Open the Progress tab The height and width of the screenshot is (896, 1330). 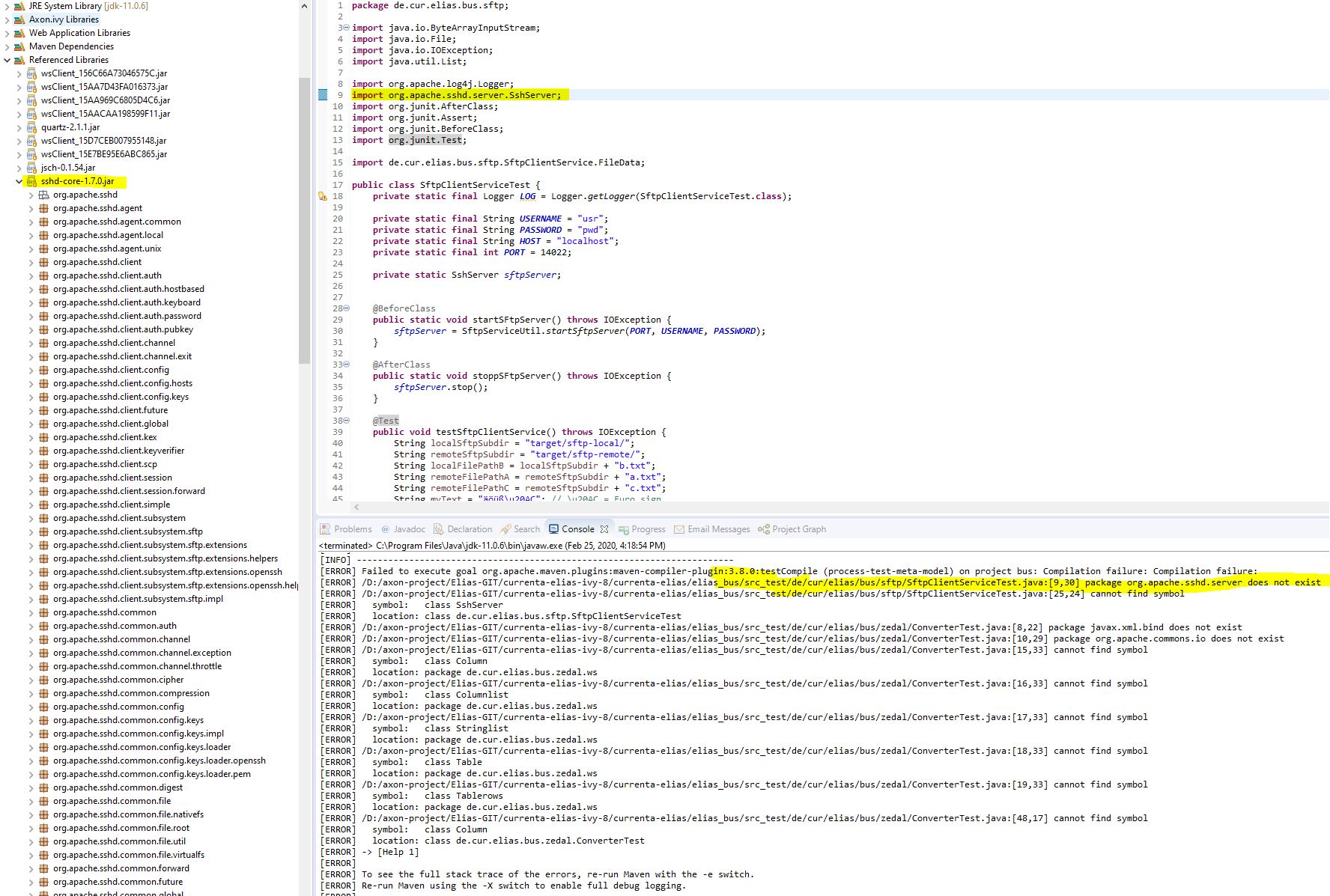[642, 529]
